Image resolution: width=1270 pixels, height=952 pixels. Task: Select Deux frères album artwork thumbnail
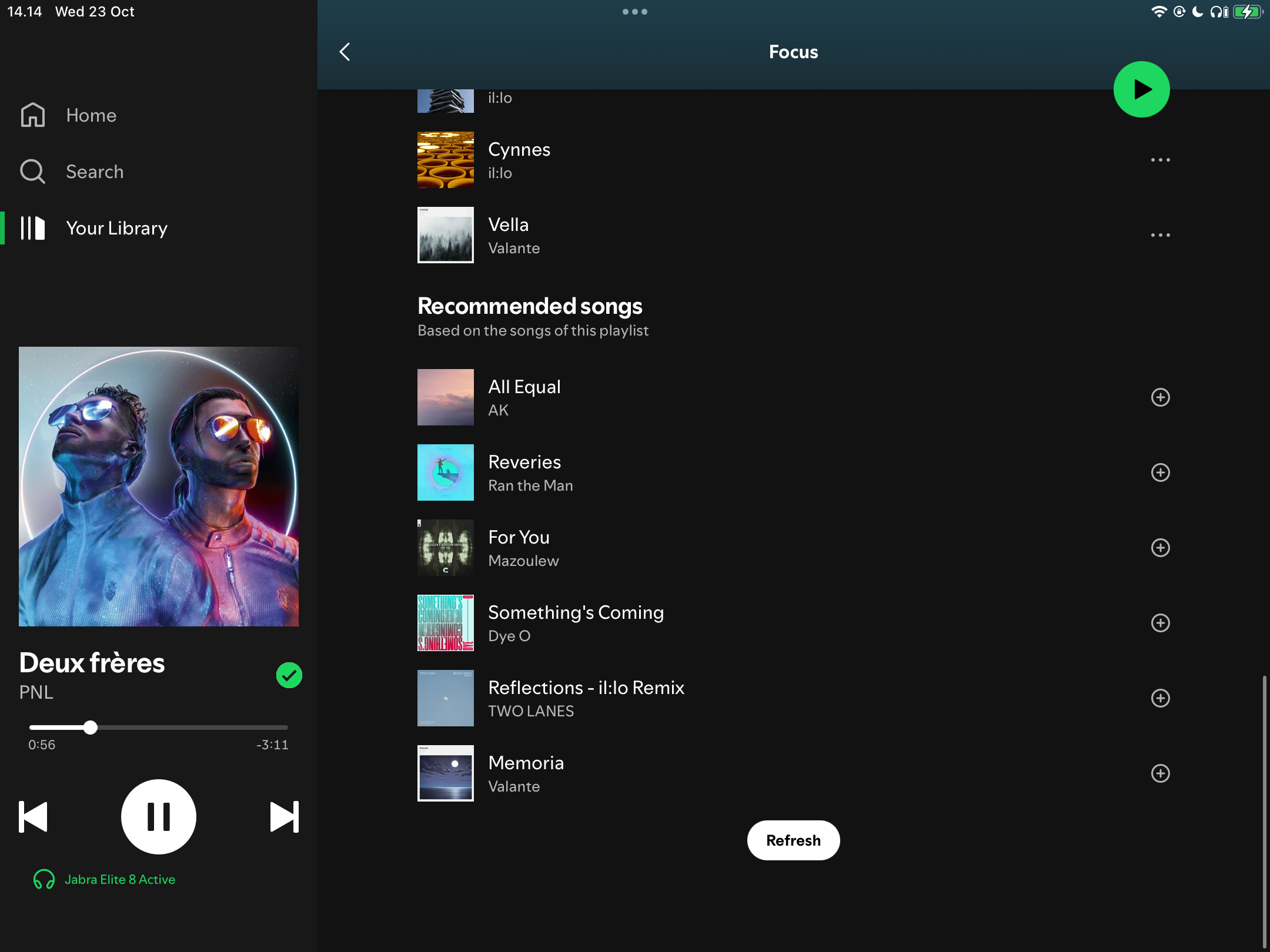pos(159,486)
